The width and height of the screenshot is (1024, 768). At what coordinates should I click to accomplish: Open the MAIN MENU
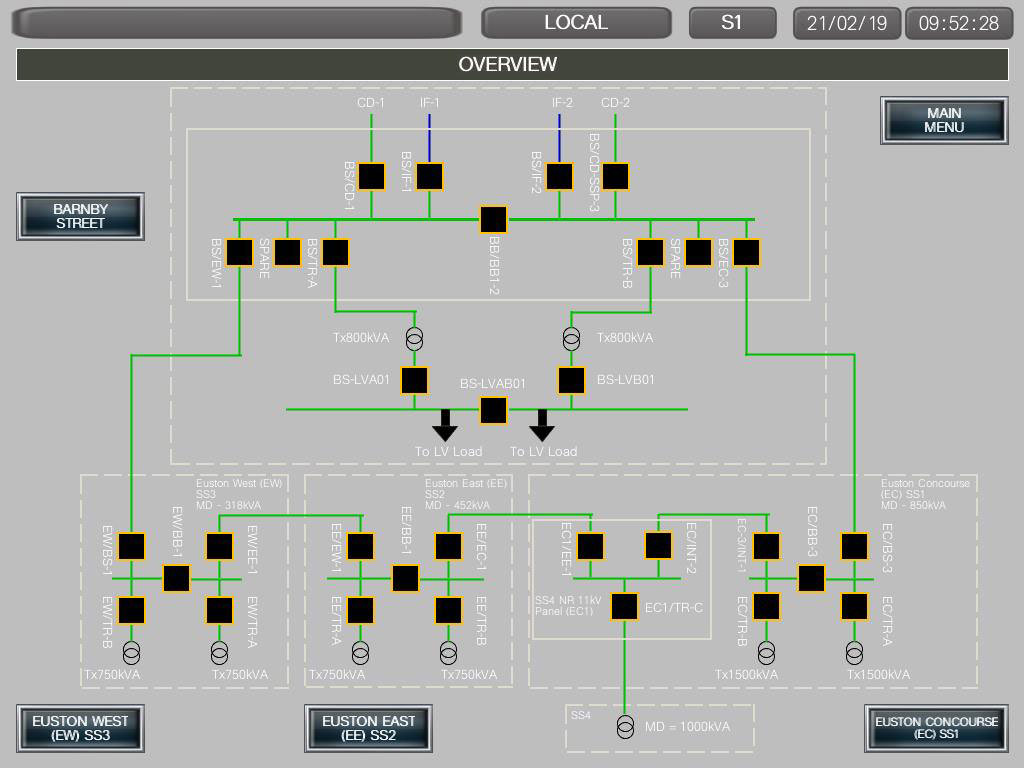(943, 120)
